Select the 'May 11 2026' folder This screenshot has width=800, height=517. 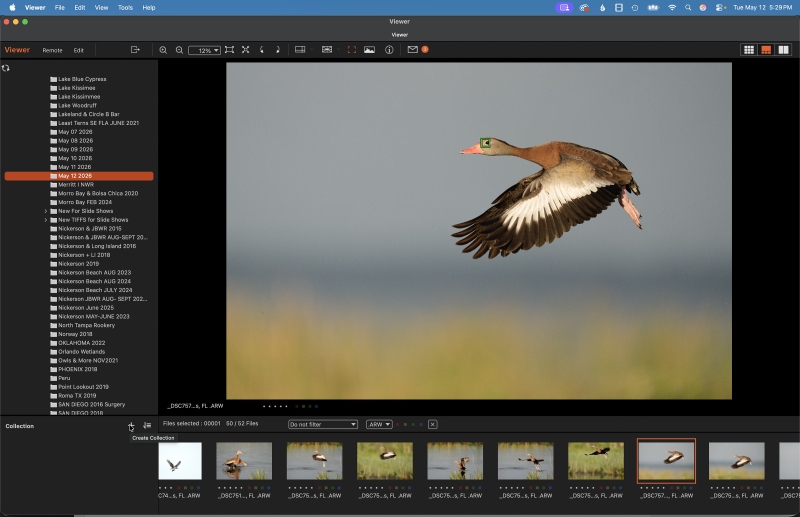pyautogui.click(x=74, y=167)
